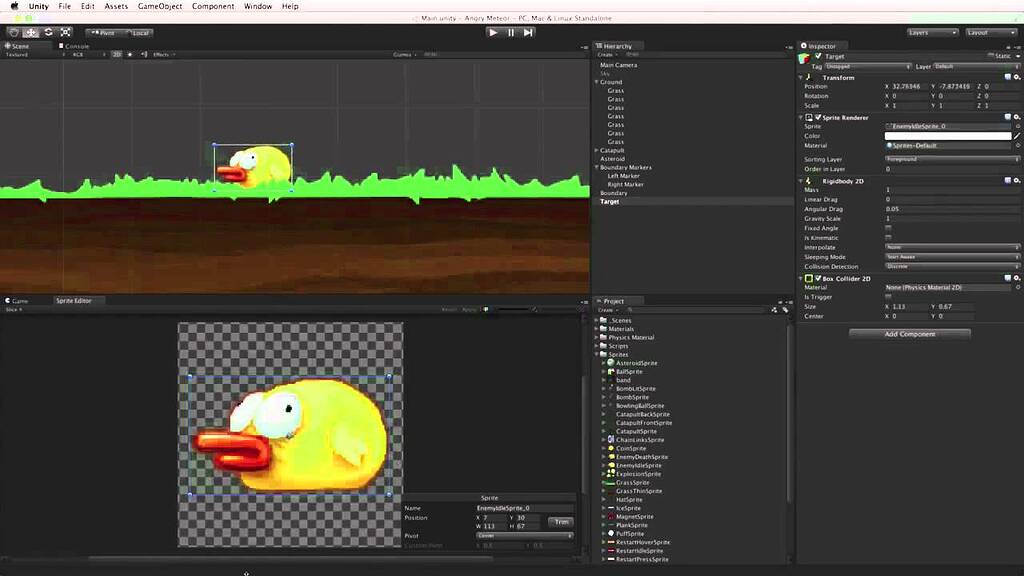Open the Color swatch in Sprite Renderer
This screenshot has height=576, width=1024.
point(948,136)
